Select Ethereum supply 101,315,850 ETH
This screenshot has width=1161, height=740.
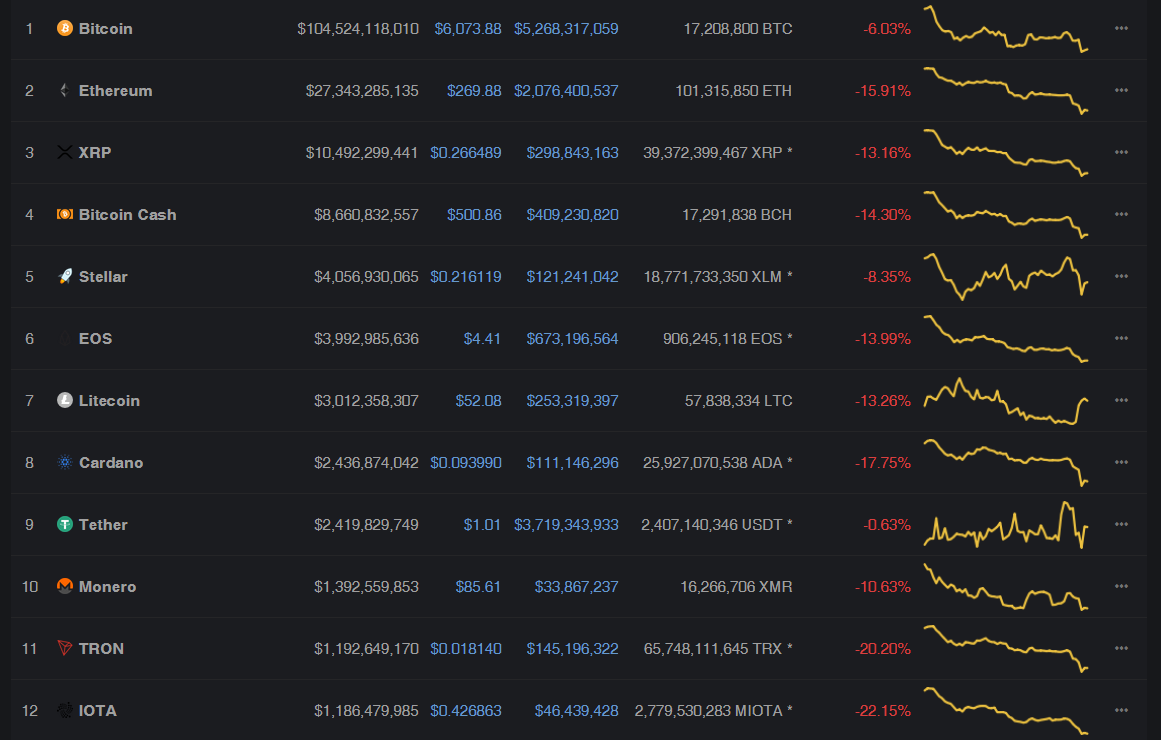(x=734, y=90)
